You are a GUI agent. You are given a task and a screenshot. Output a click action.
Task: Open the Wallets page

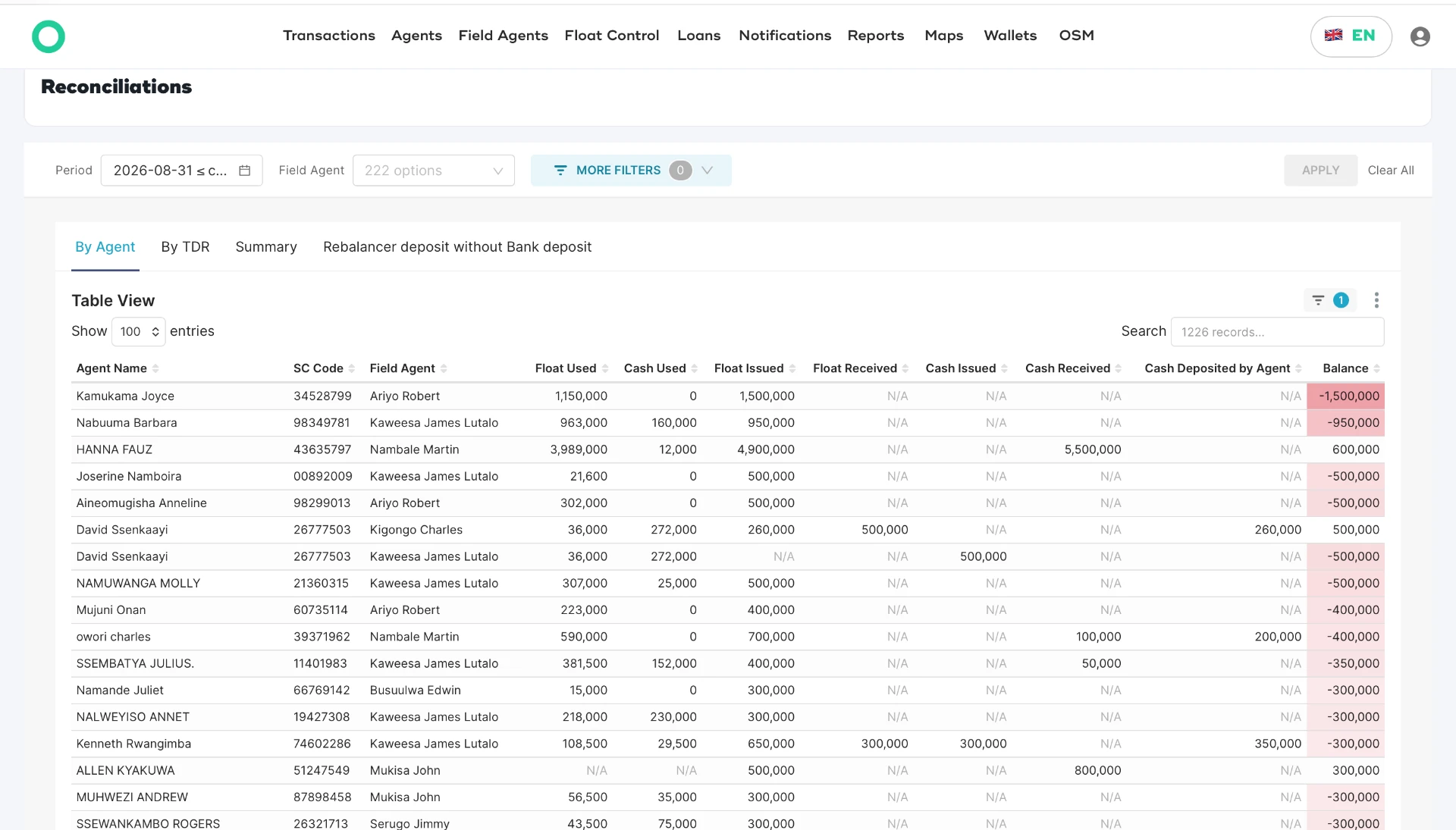pyautogui.click(x=1010, y=36)
